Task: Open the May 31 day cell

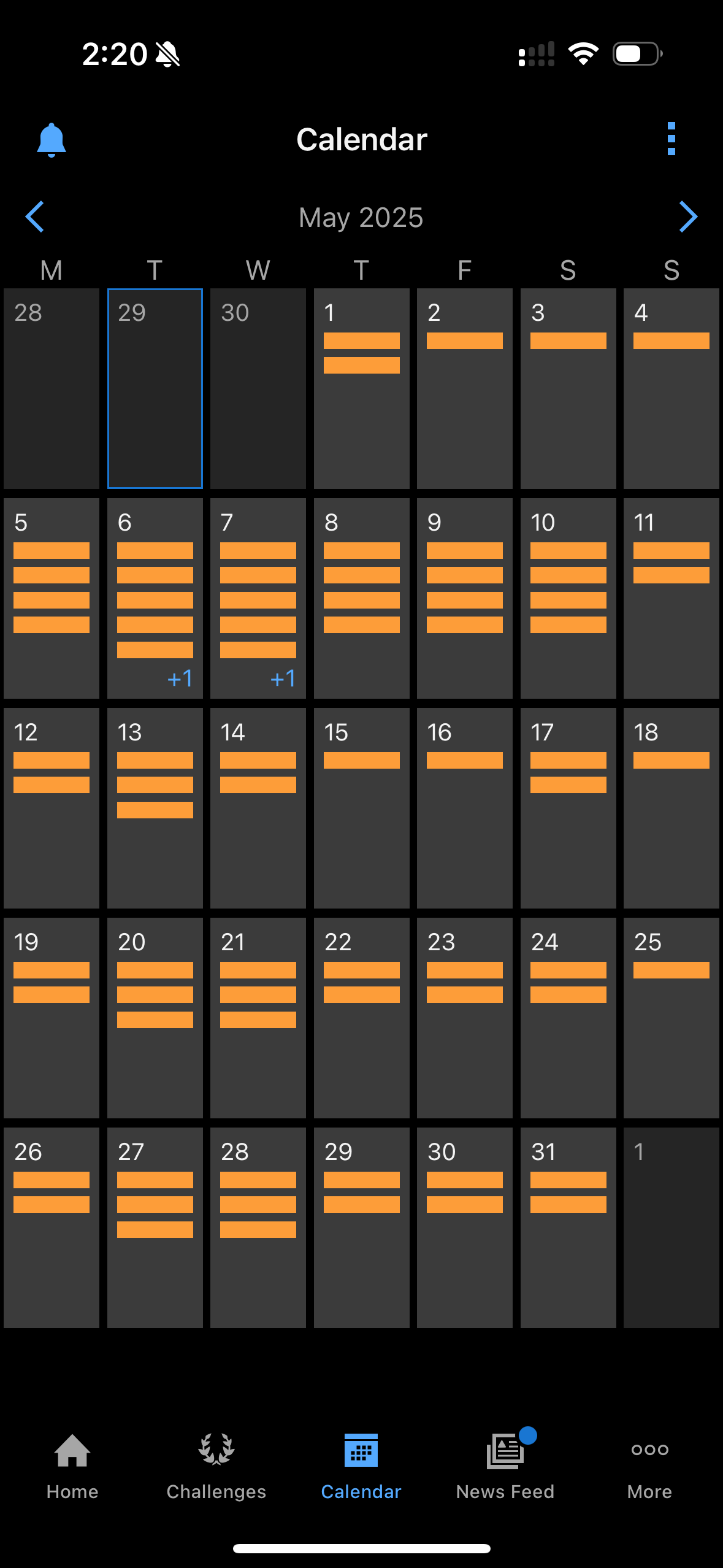Action: [x=568, y=1228]
